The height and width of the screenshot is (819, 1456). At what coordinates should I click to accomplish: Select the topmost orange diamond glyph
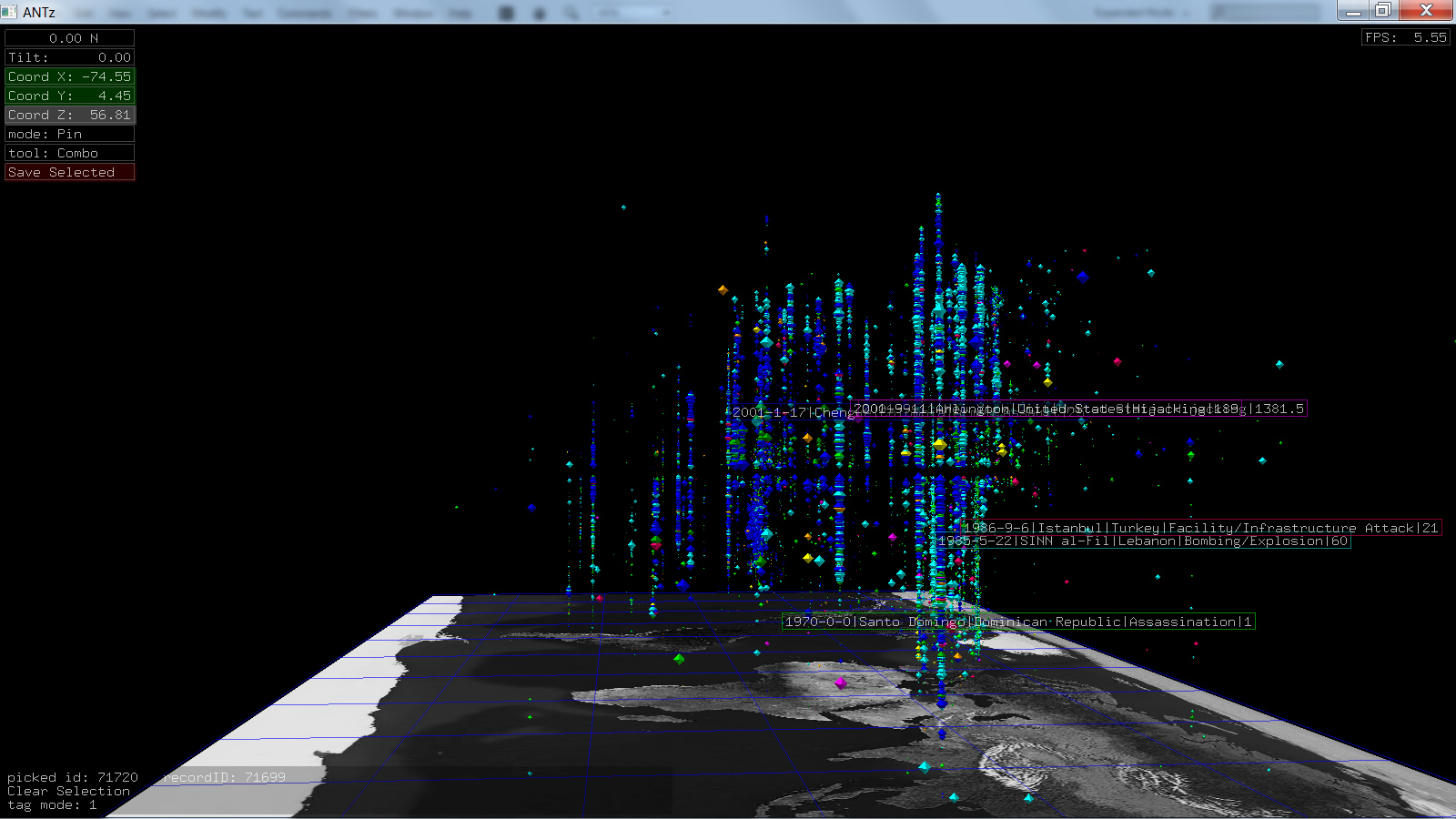pyautogui.click(x=723, y=290)
